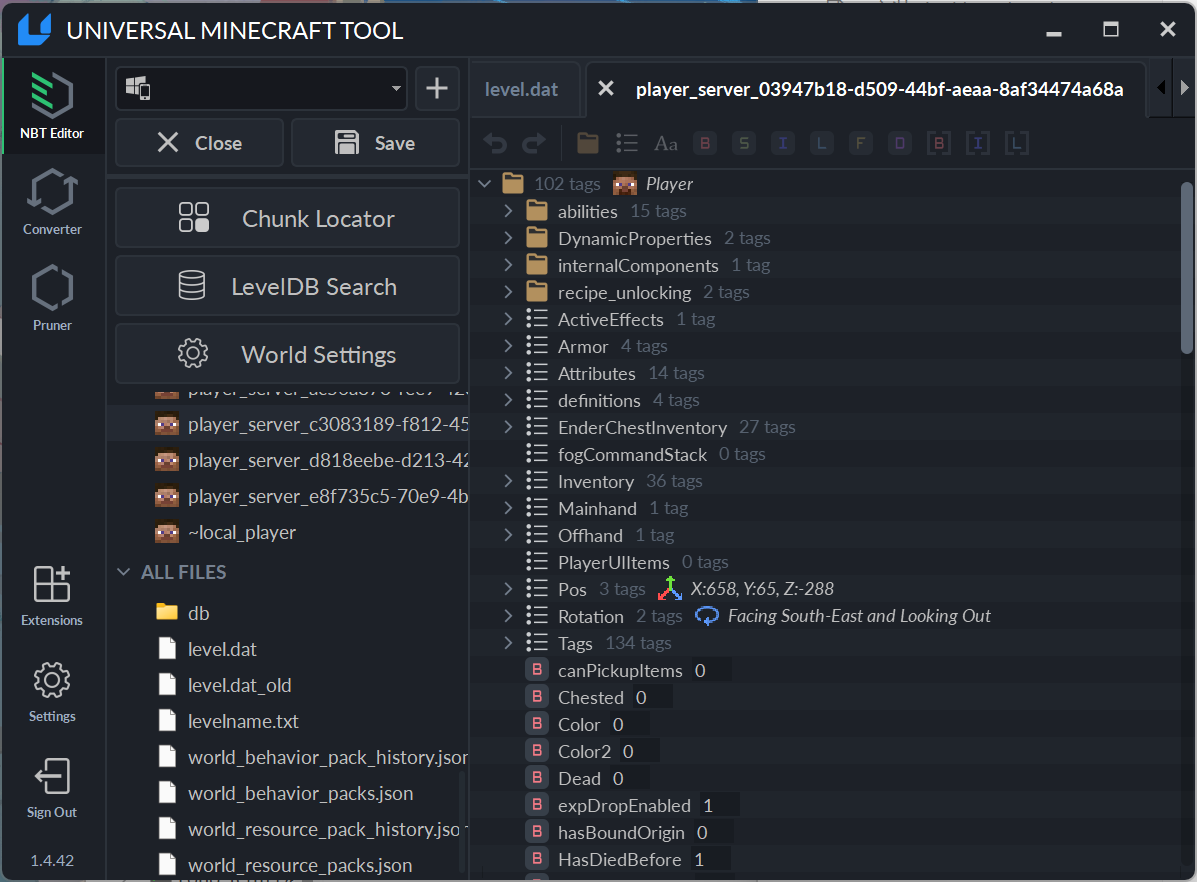The width and height of the screenshot is (1197, 882).
Task: Expand the abilities compound
Action: point(508,211)
